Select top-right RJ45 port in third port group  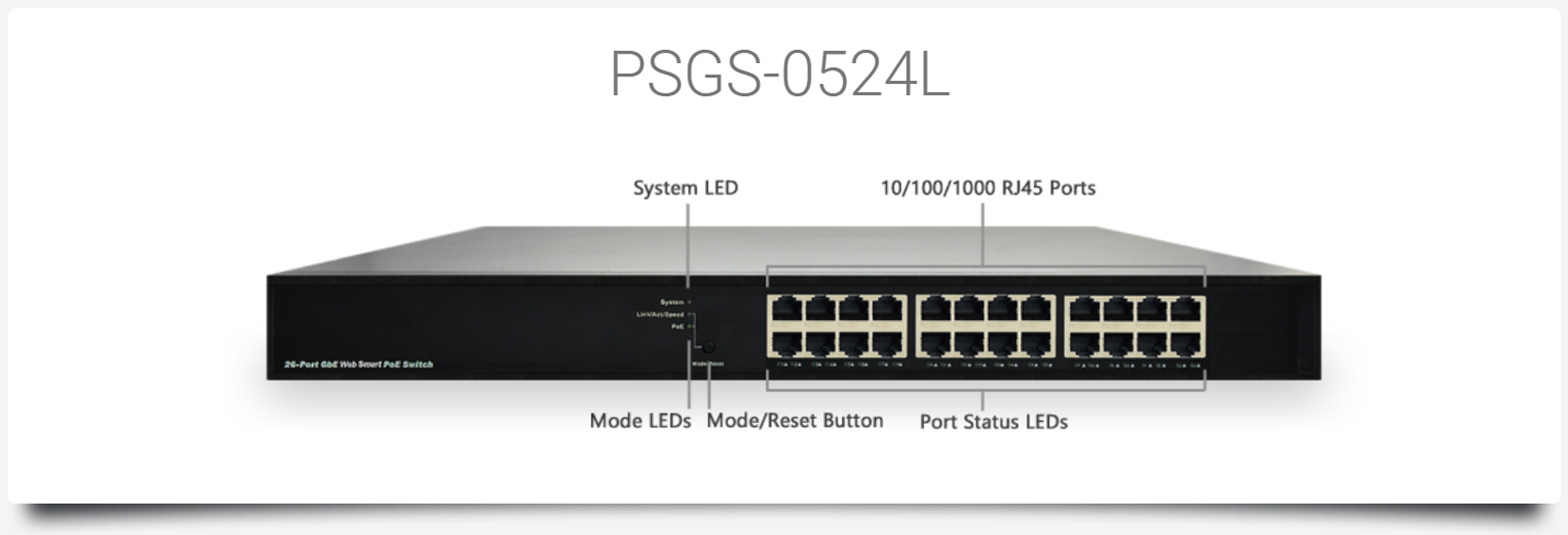click(1186, 309)
